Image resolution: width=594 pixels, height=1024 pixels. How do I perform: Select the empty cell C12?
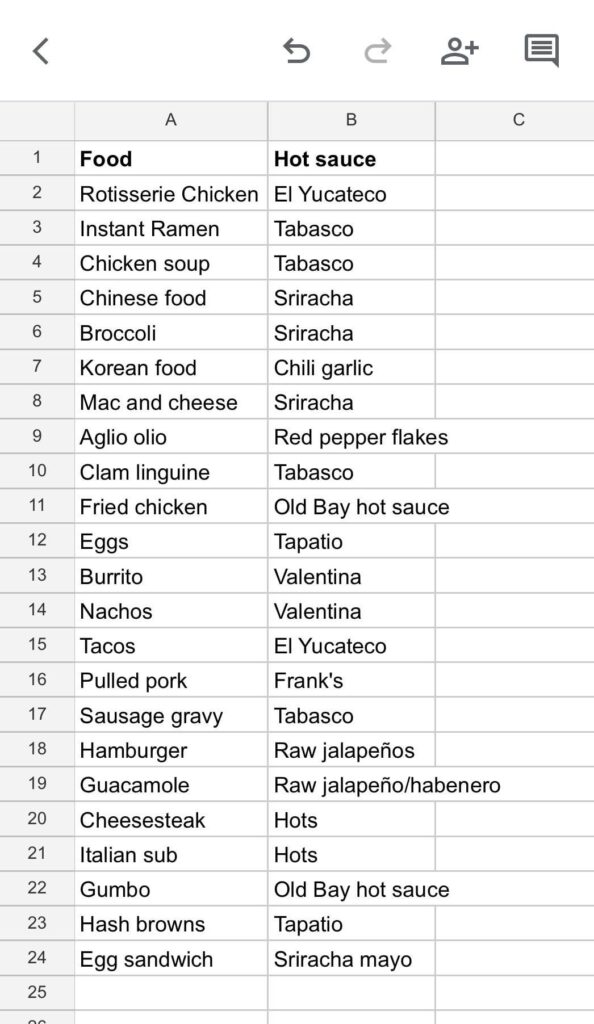tap(517, 541)
